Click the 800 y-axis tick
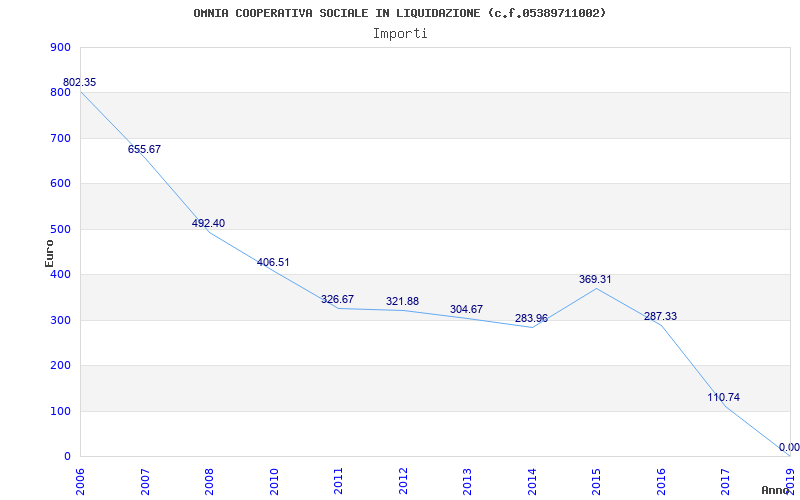800x500 pixels. pyautogui.click(x=60, y=93)
